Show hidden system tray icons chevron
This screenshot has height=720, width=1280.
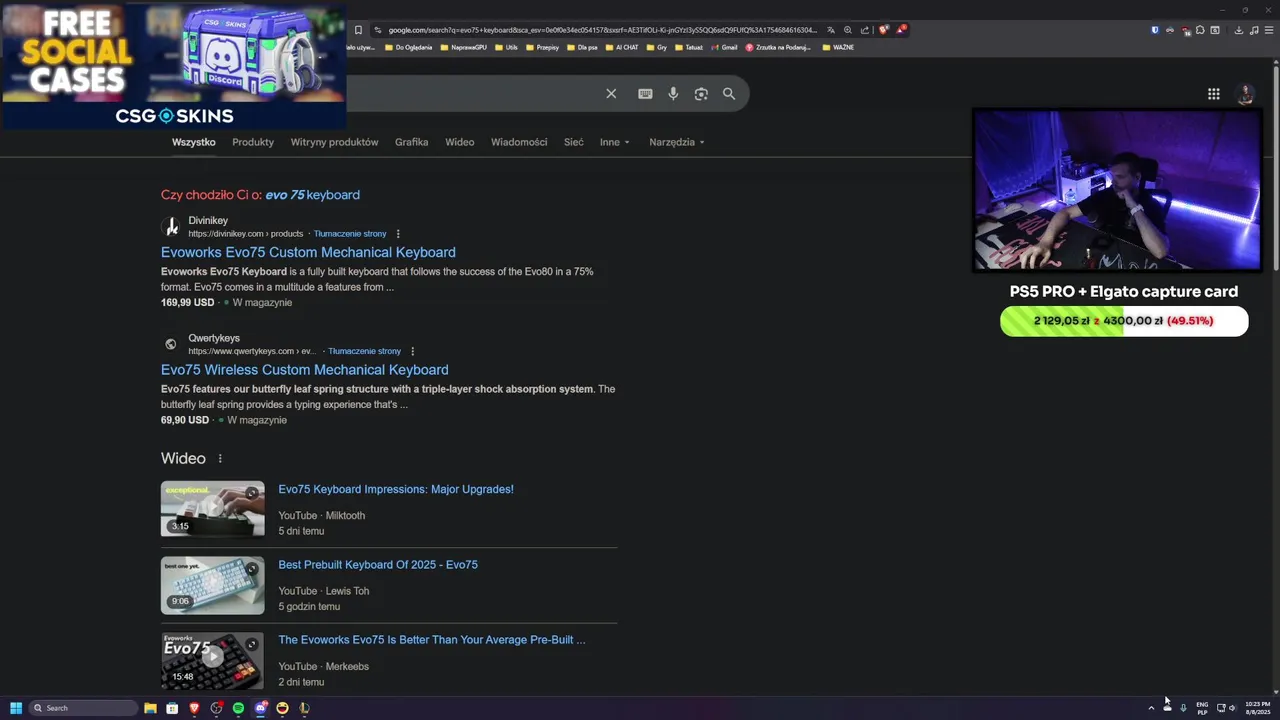pyautogui.click(x=1151, y=708)
